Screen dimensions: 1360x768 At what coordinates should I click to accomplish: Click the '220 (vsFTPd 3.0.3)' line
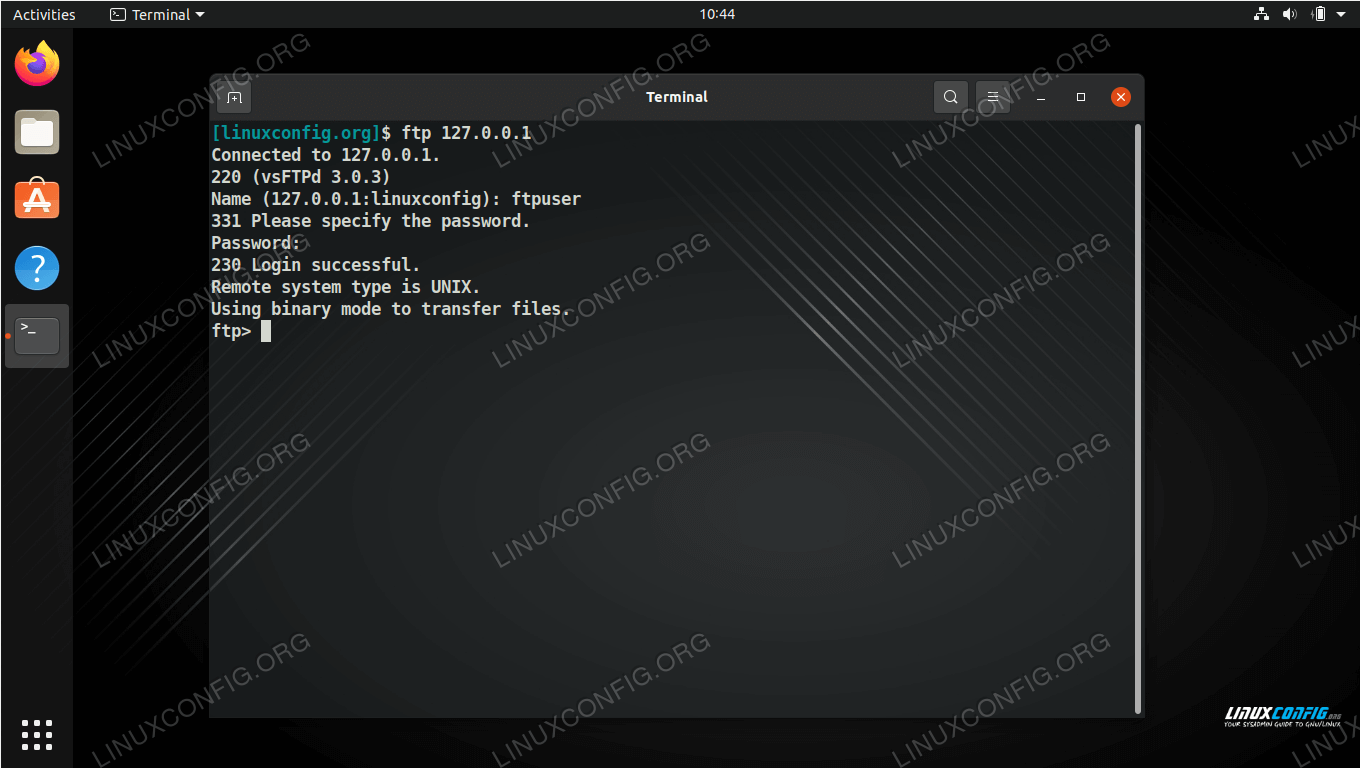point(301,177)
